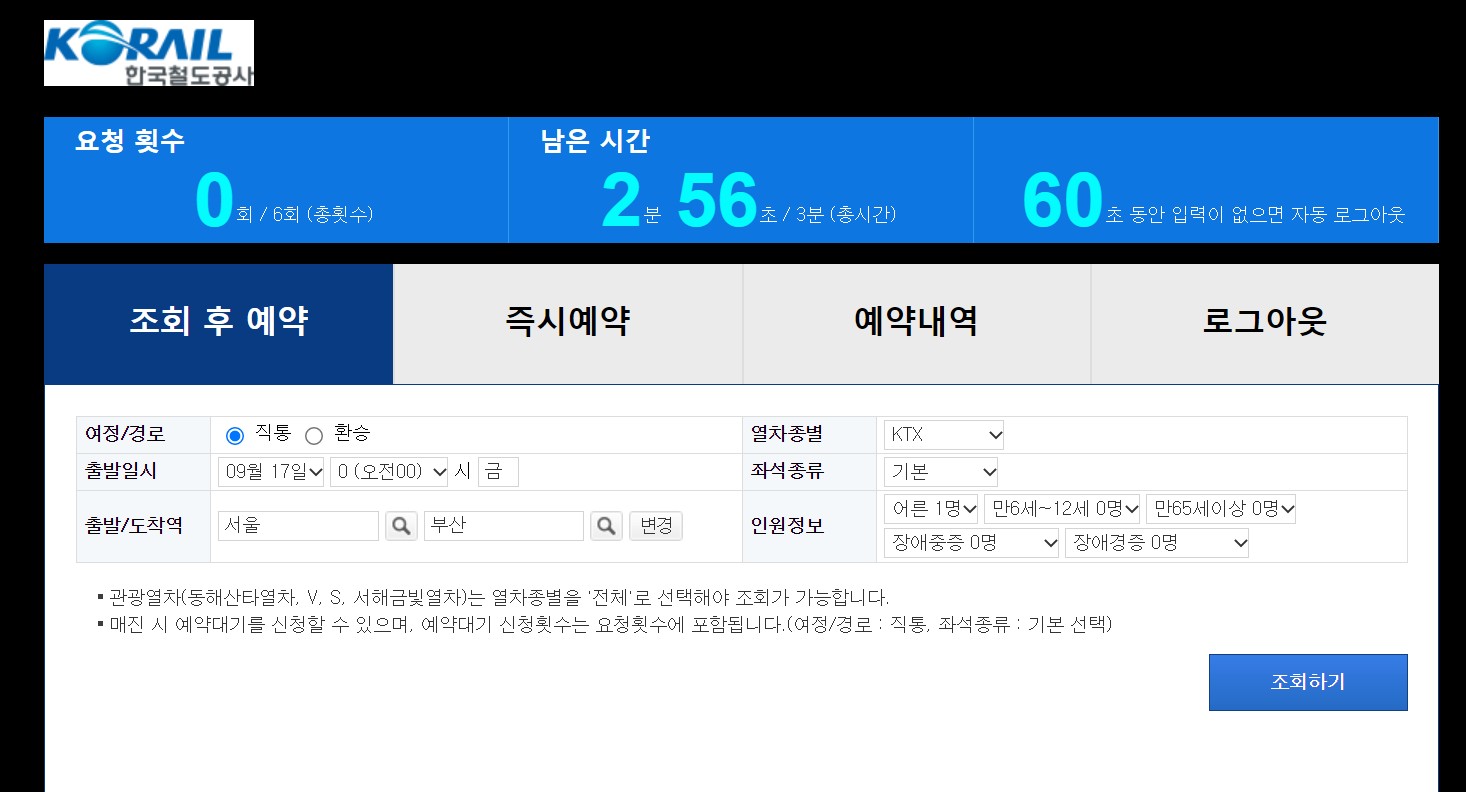Viewport: 1466px width, 792px height.
Task: Open the departure hour dropdown showing 오전00
Action: point(388,471)
